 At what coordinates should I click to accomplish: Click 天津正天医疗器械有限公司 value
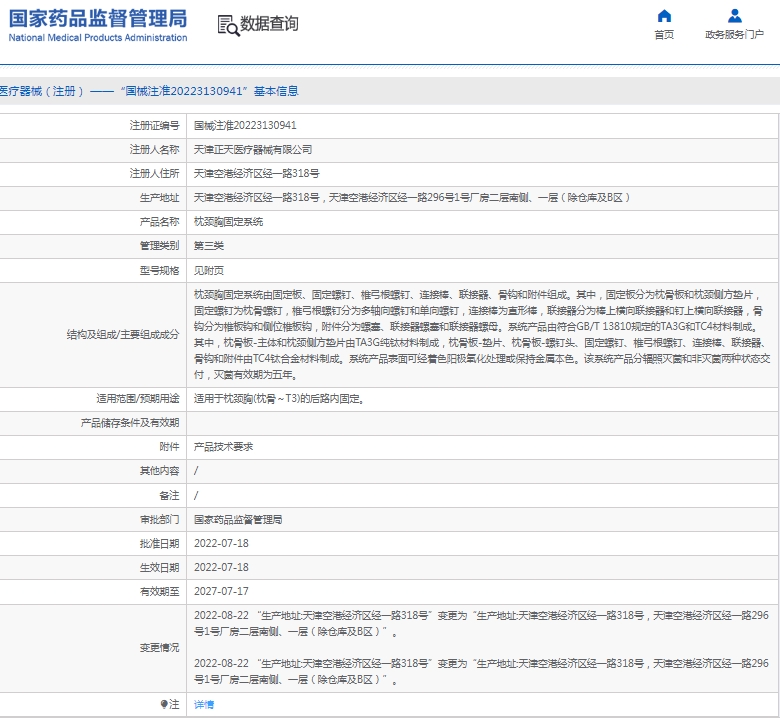pyautogui.click(x=253, y=149)
